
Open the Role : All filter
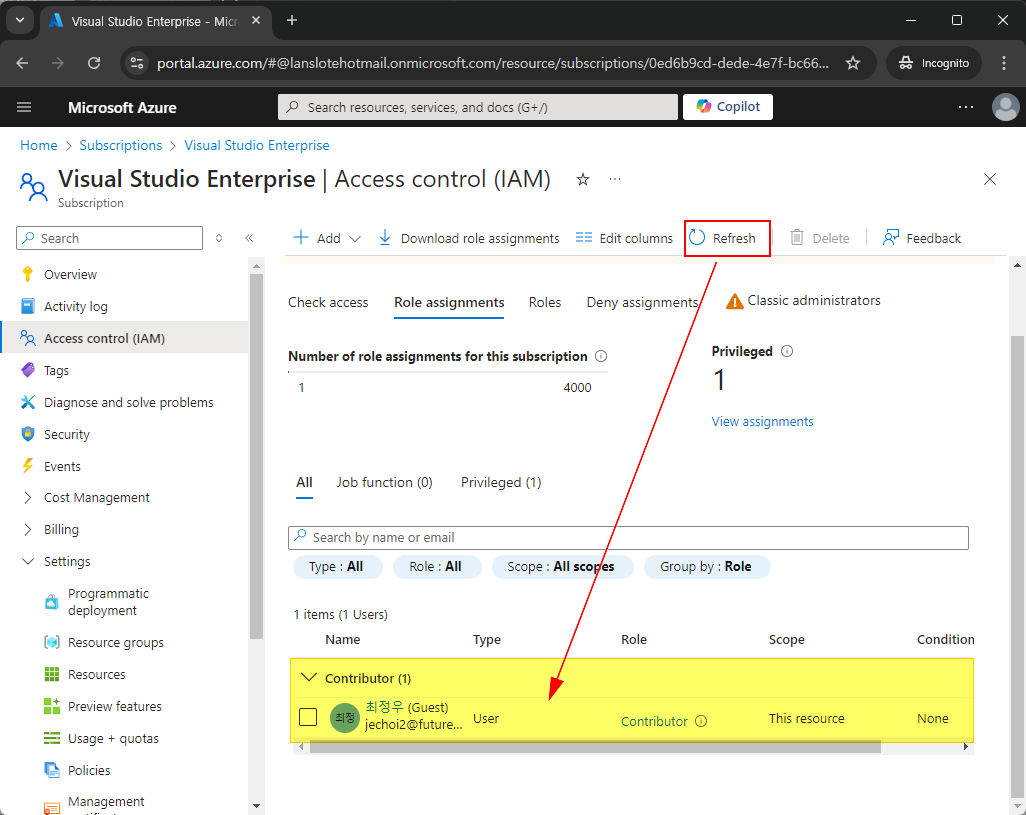pyautogui.click(x=436, y=566)
